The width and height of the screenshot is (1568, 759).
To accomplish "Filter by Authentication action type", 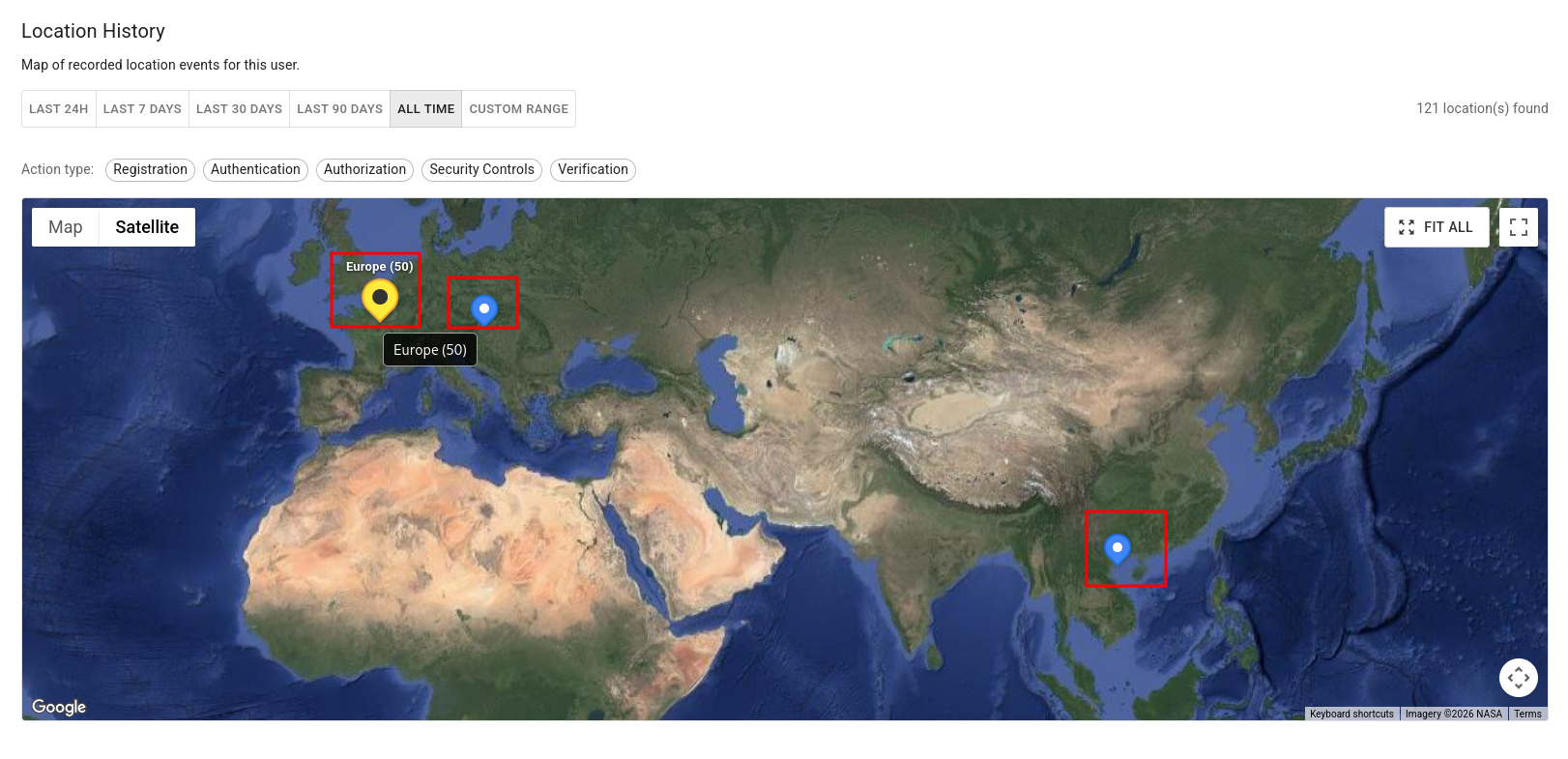I will (255, 170).
